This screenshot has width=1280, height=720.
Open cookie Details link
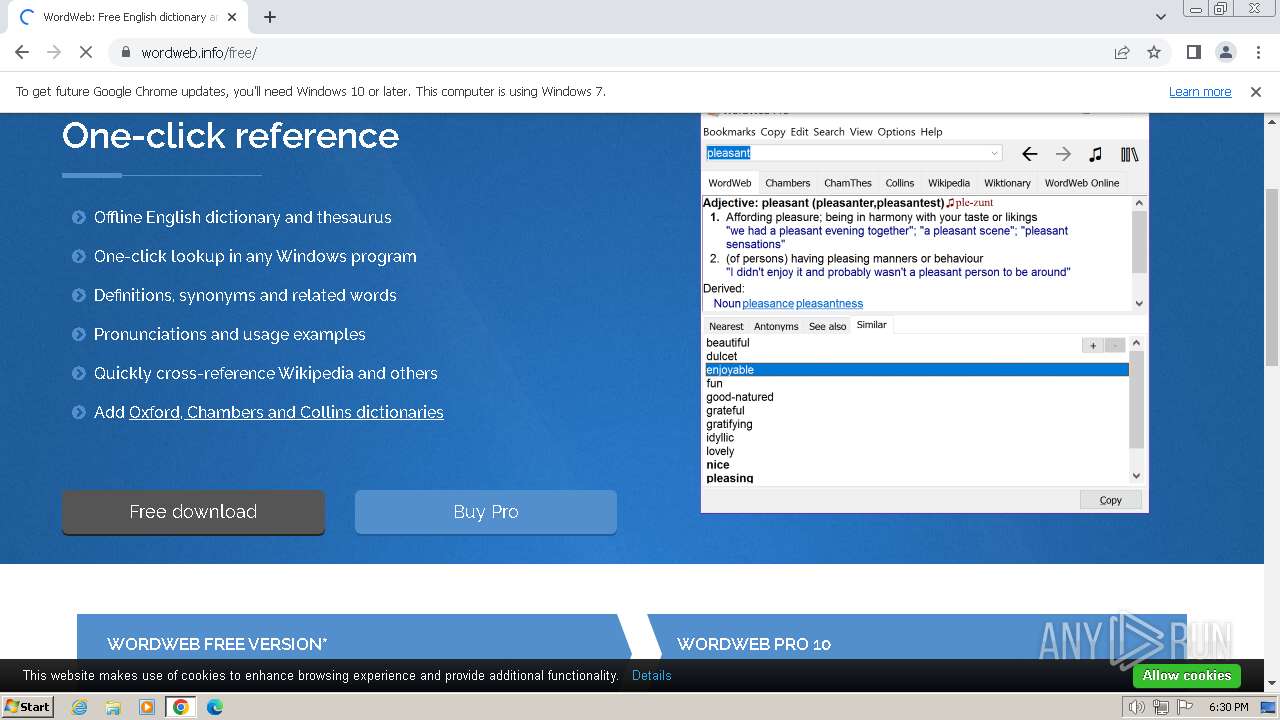(x=652, y=675)
